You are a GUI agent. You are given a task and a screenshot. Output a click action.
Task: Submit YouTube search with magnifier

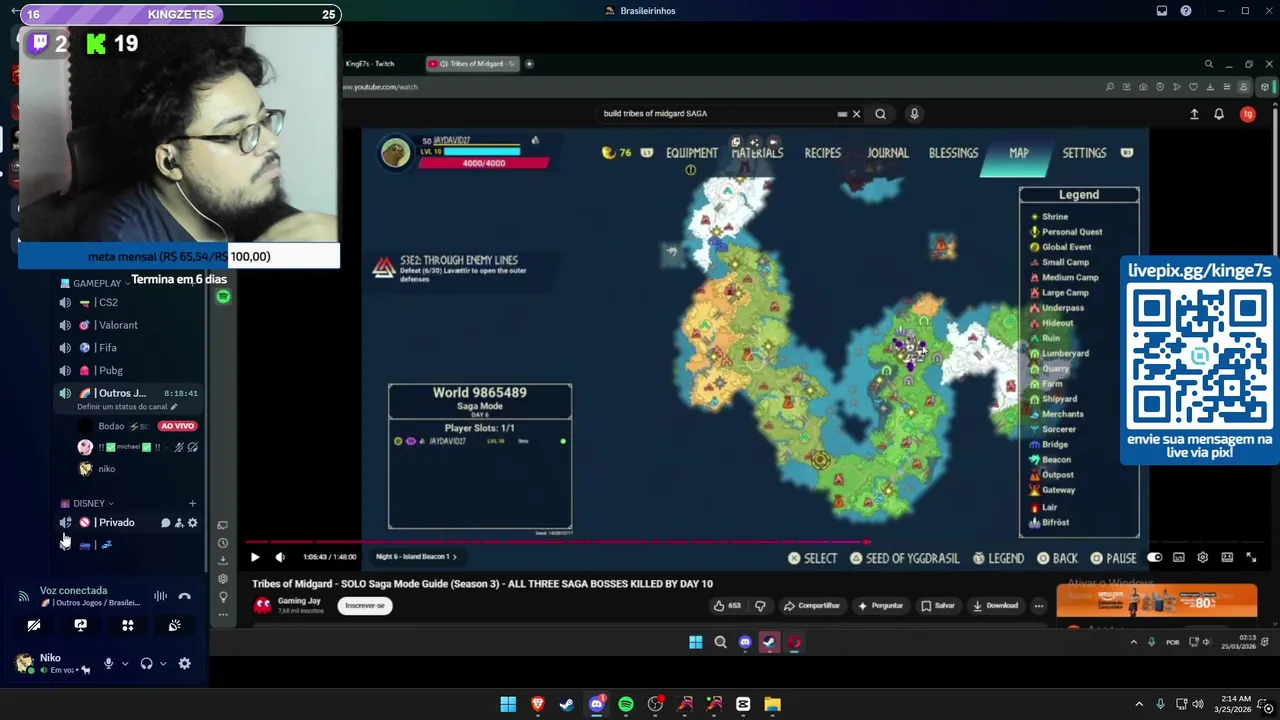point(880,114)
